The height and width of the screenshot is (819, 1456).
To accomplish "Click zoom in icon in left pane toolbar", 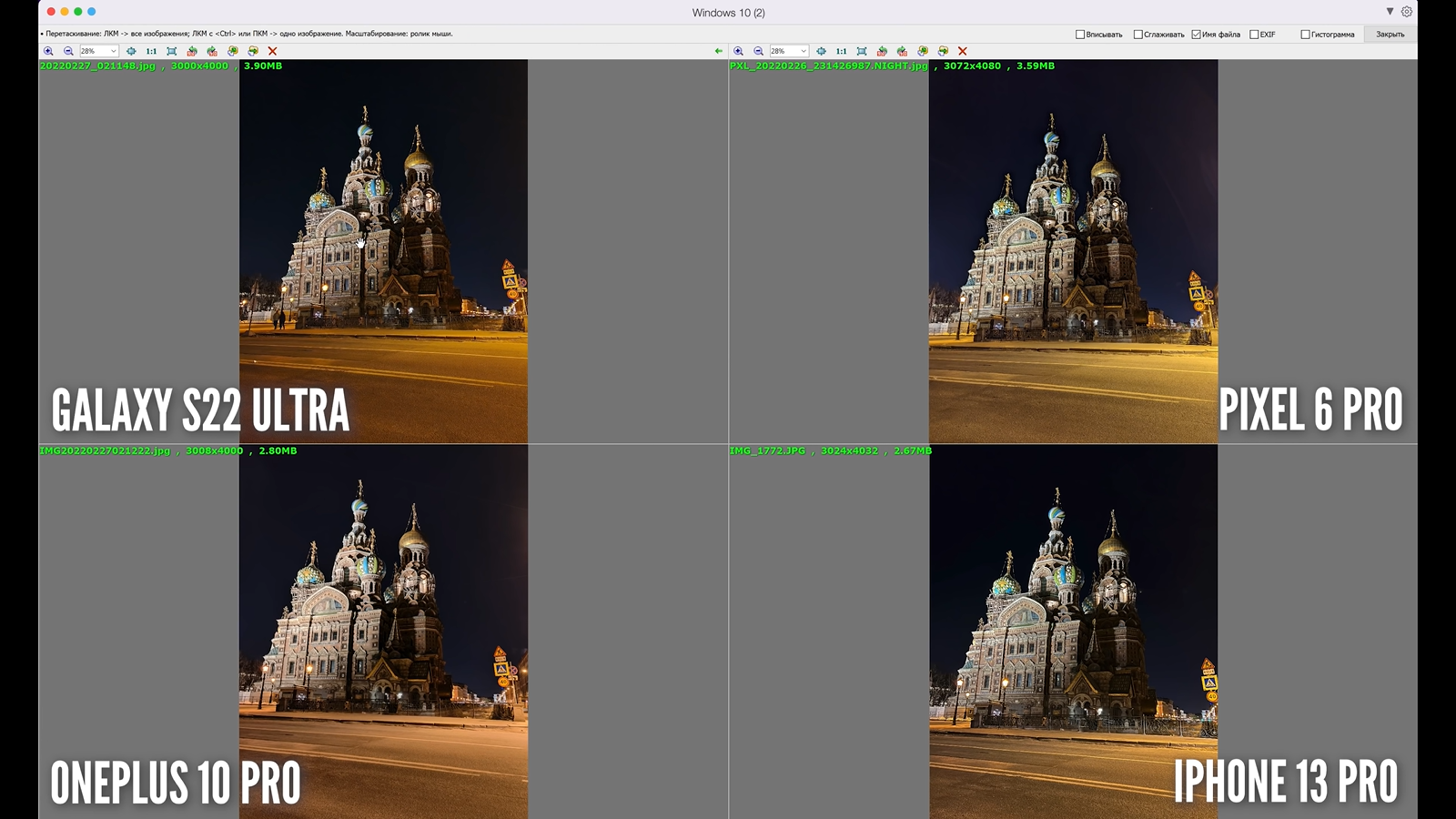I will 48,51.
